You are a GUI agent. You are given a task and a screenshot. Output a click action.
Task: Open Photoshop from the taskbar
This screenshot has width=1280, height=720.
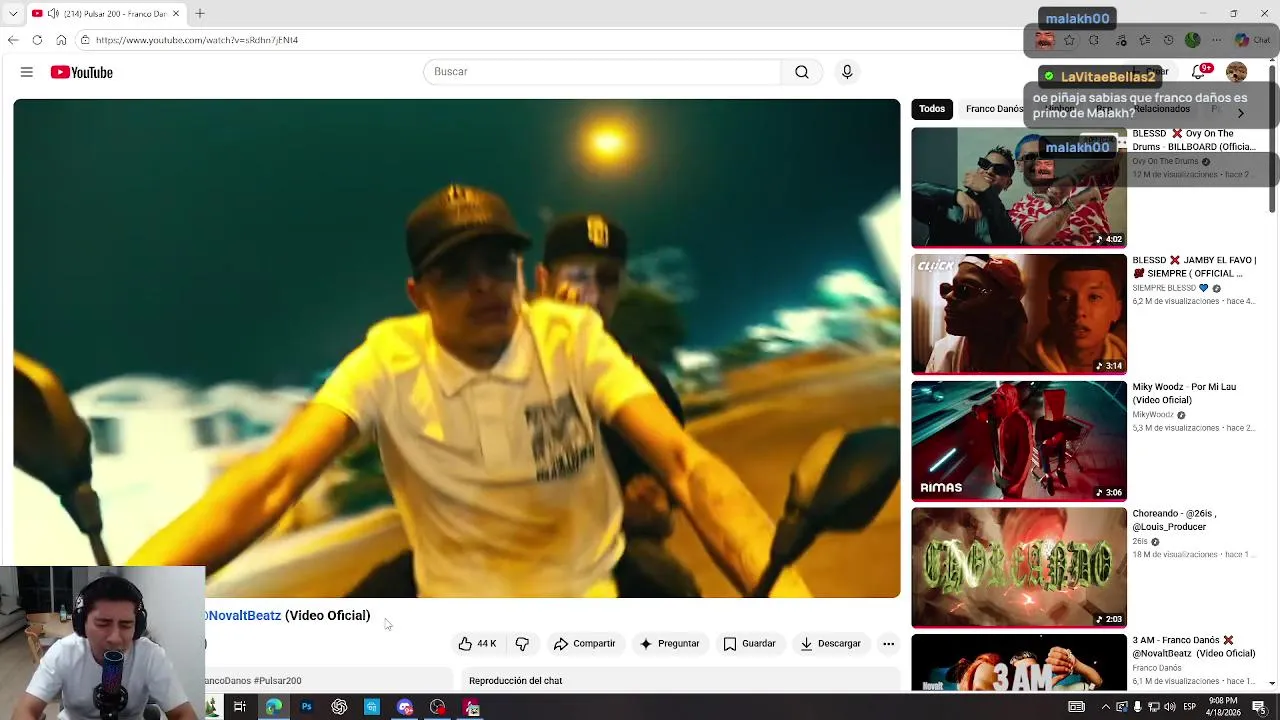(306, 707)
